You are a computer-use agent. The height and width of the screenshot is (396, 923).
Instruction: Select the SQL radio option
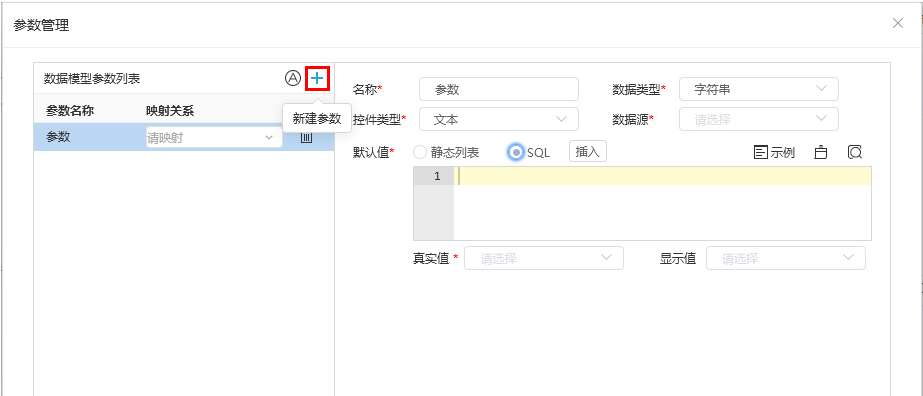click(x=529, y=152)
